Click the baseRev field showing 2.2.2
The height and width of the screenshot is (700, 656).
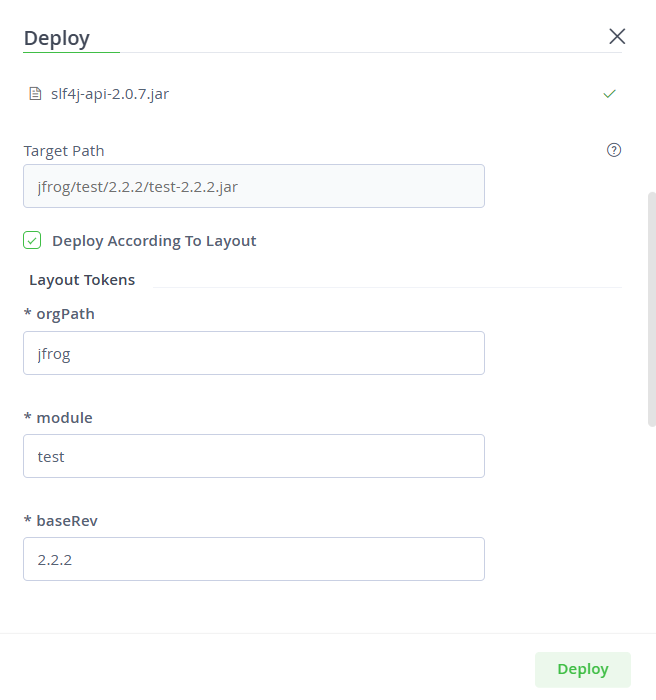pyautogui.click(x=254, y=559)
